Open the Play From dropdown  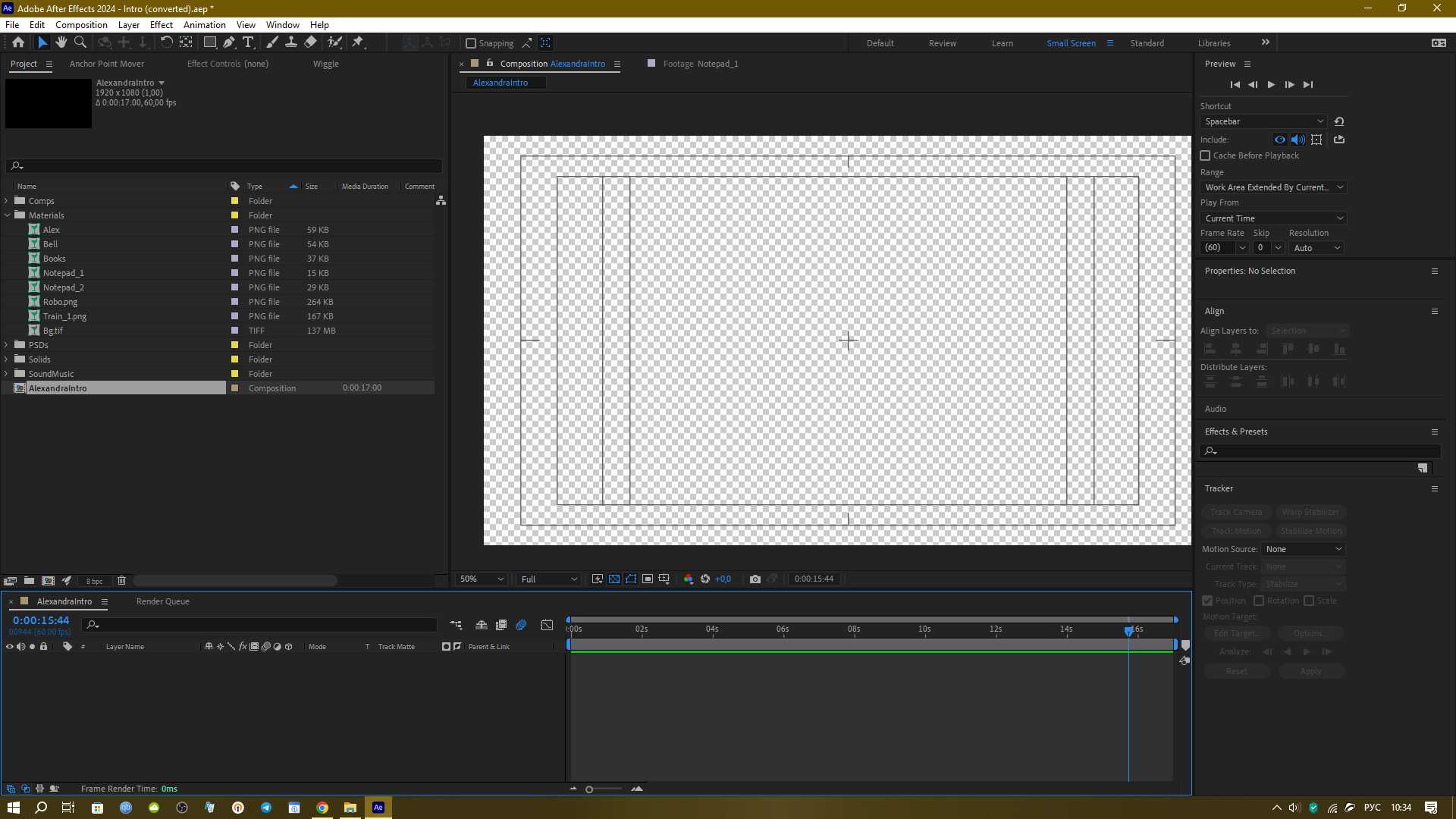coord(1272,218)
